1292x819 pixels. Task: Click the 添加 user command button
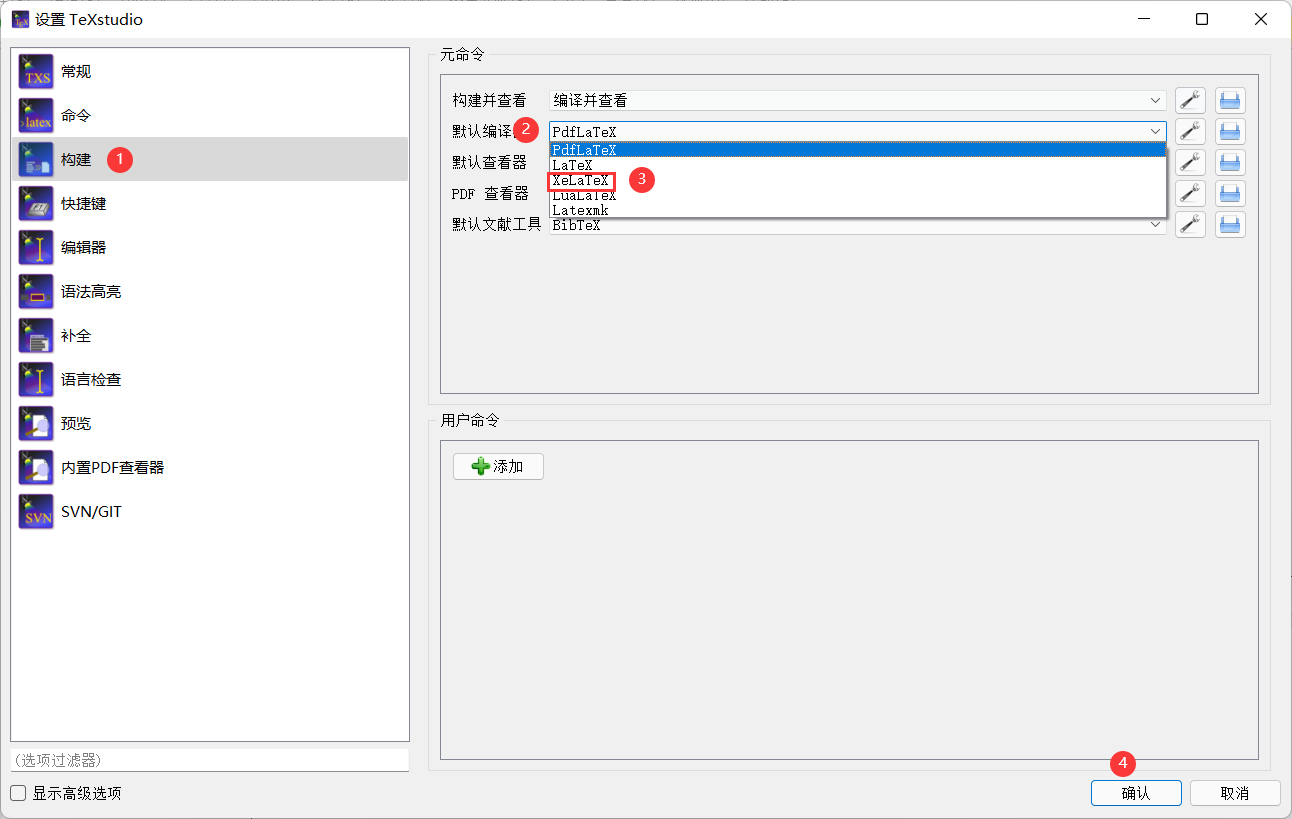(x=497, y=466)
